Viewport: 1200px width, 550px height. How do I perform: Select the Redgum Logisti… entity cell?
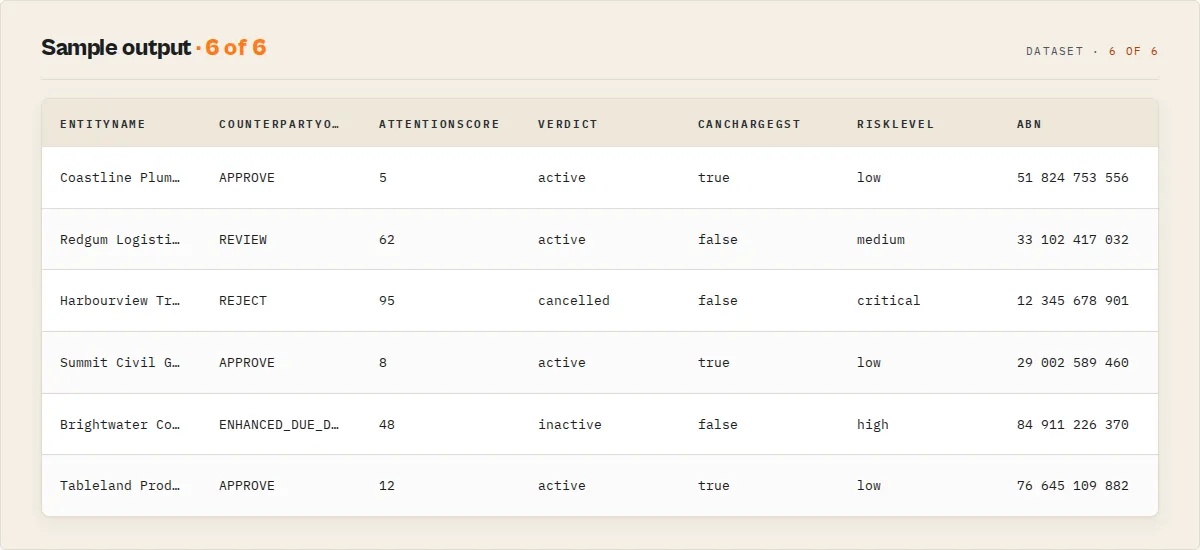click(120, 240)
